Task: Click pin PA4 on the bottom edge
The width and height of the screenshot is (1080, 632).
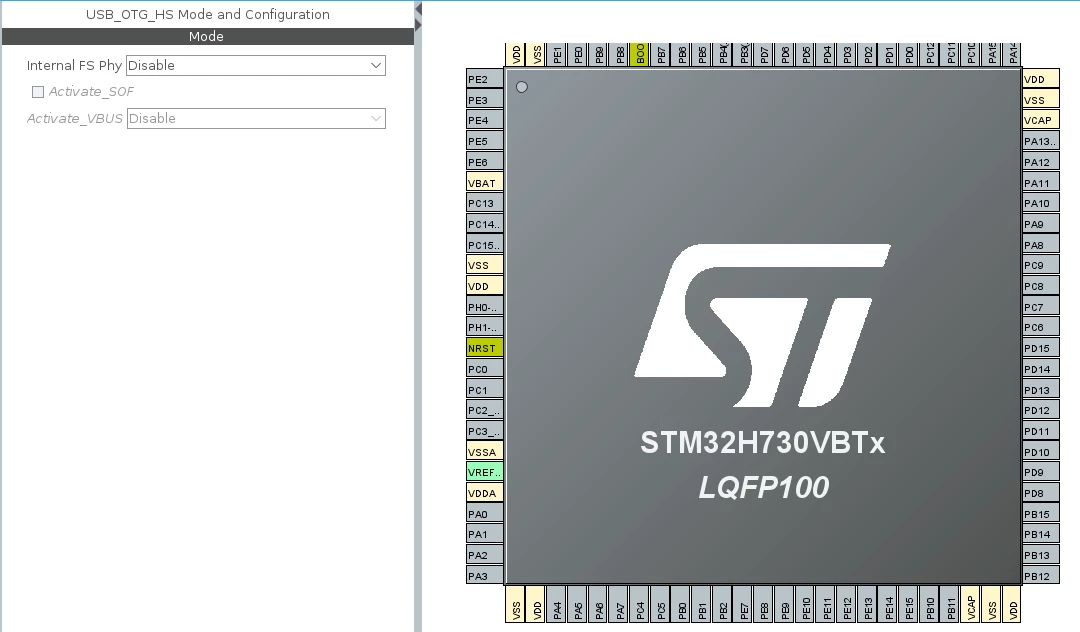Action: [x=558, y=604]
